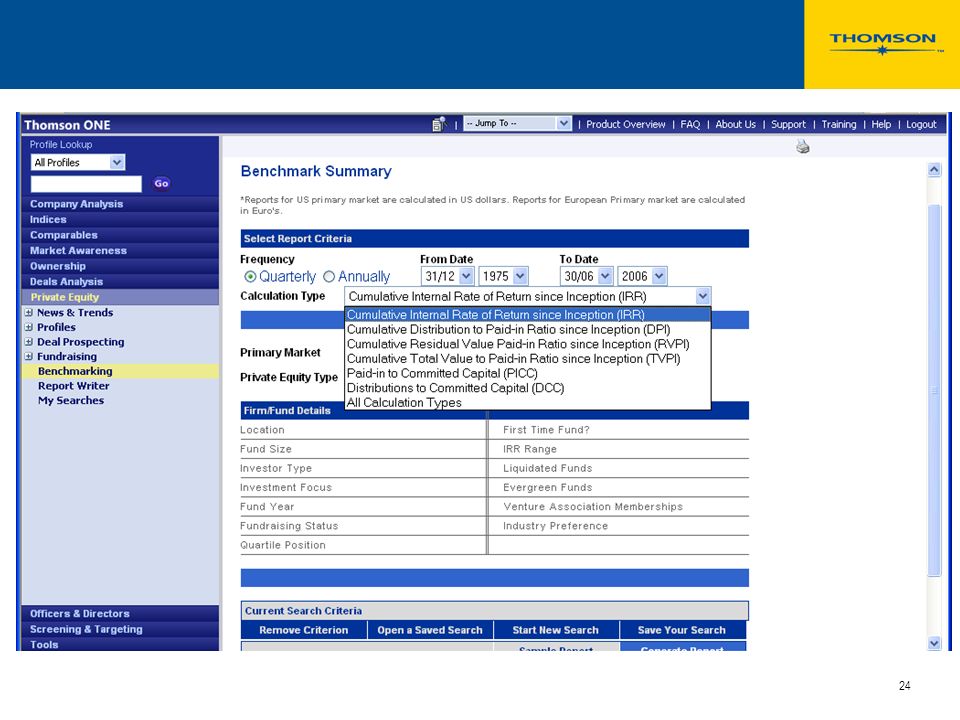Collapse the Calculation Type dropdown arrow
Image resolution: width=960 pixels, height=720 pixels.
point(703,296)
